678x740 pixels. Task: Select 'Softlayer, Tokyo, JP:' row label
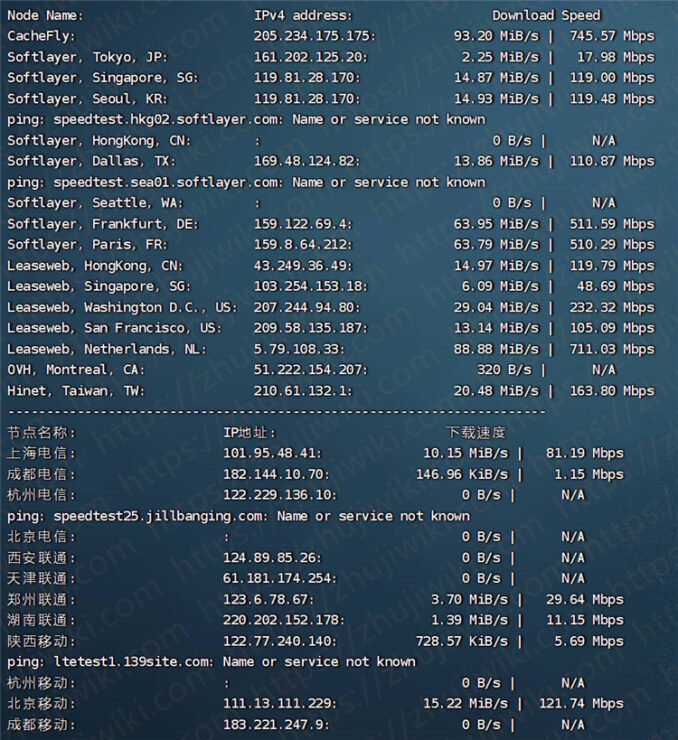point(88,57)
